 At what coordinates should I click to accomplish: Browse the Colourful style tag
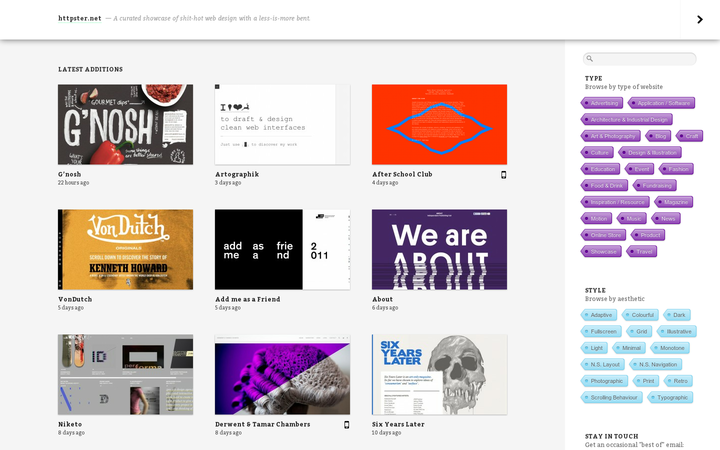[640, 315]
